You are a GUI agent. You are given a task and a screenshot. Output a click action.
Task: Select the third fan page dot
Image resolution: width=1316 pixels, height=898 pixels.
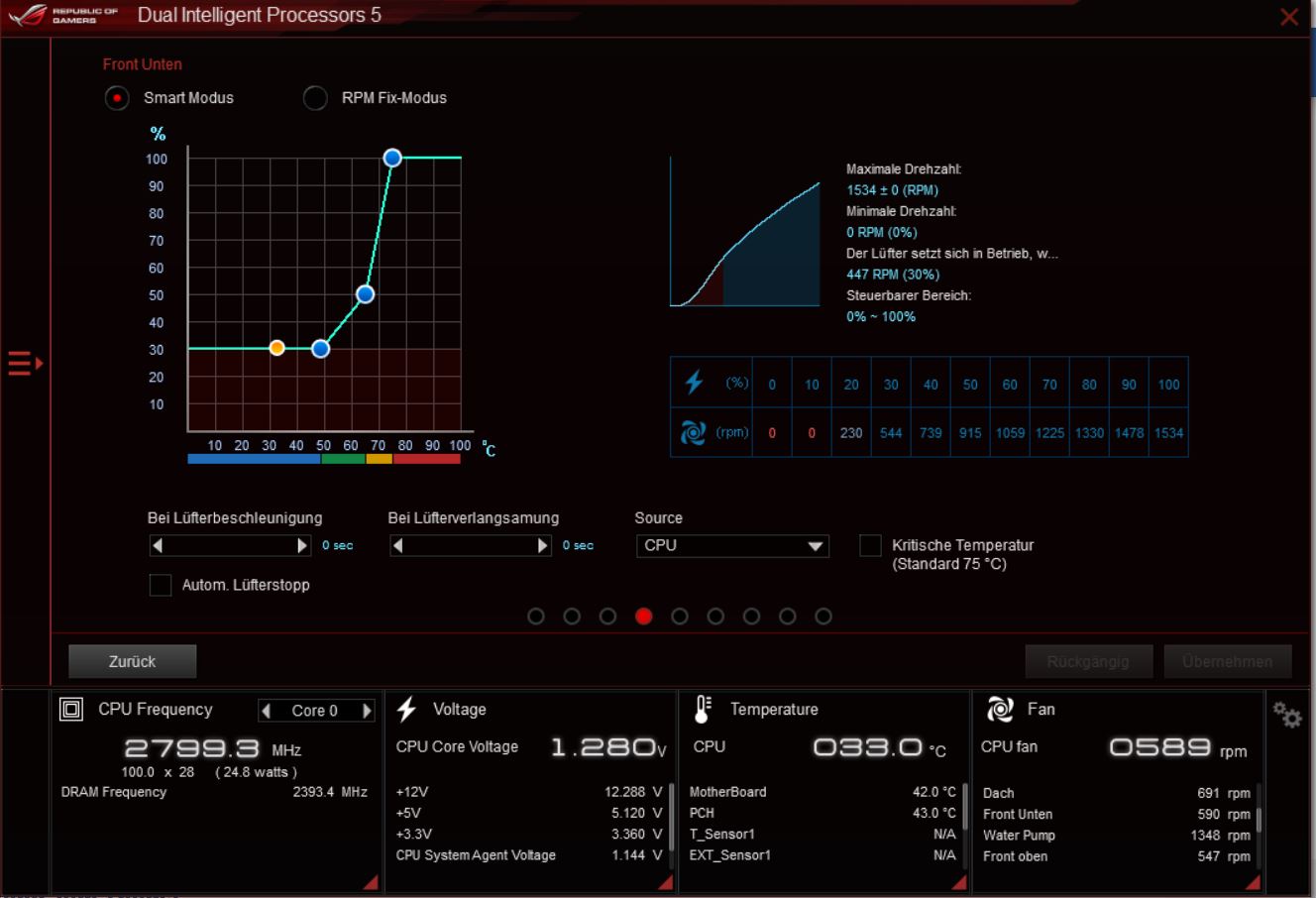607,617
